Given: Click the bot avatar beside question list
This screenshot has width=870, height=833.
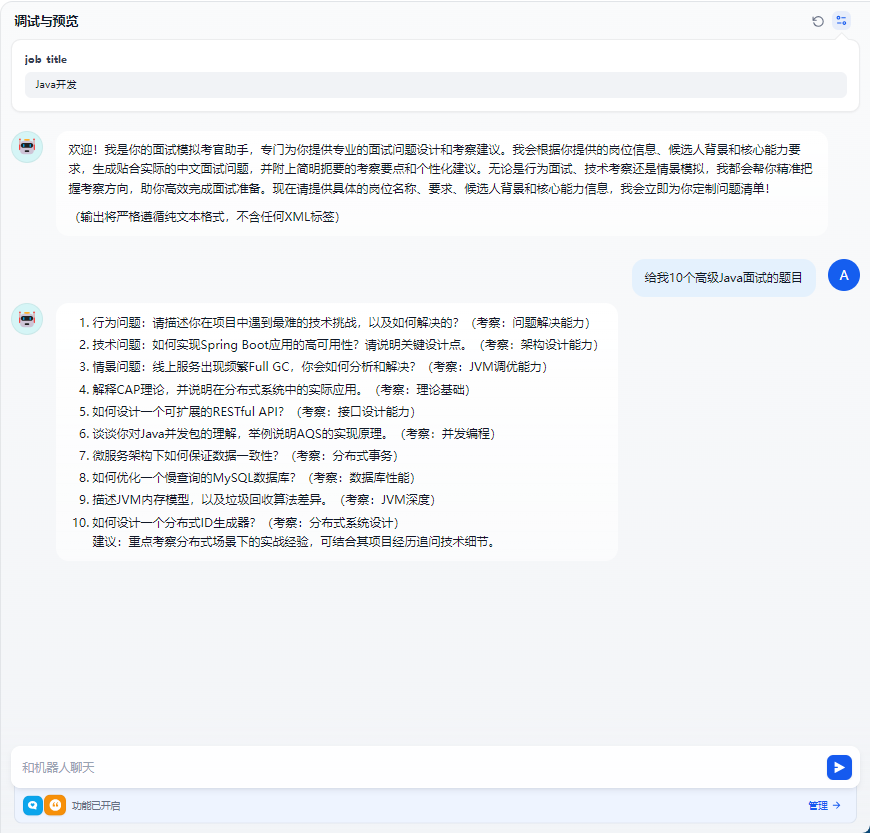Looking at the screenshot, I should point(27,319).
